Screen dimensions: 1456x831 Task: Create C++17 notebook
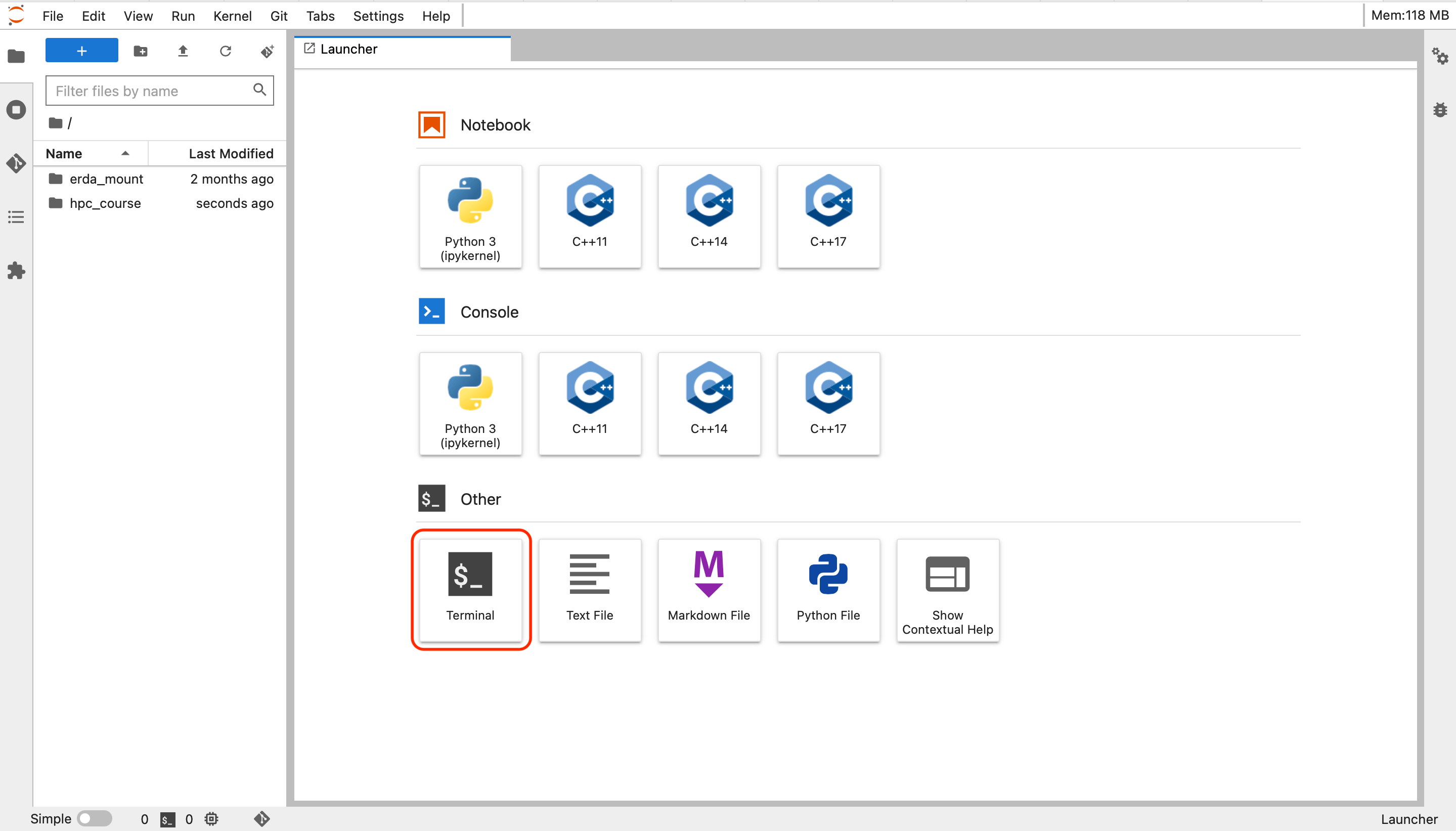click(828, 216)
